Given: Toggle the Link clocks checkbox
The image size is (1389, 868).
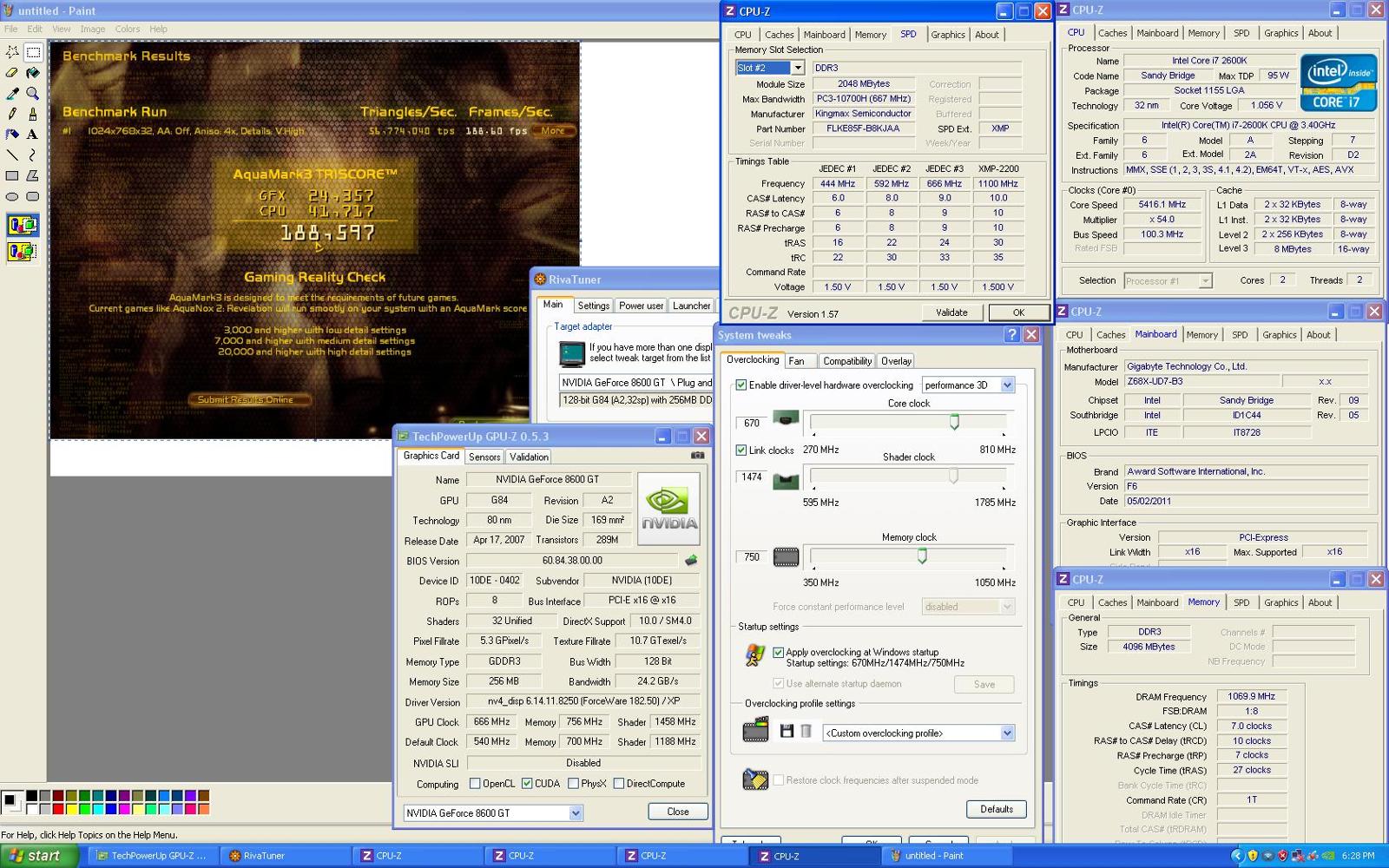Looking at the screenshot, I should point(741,450).
